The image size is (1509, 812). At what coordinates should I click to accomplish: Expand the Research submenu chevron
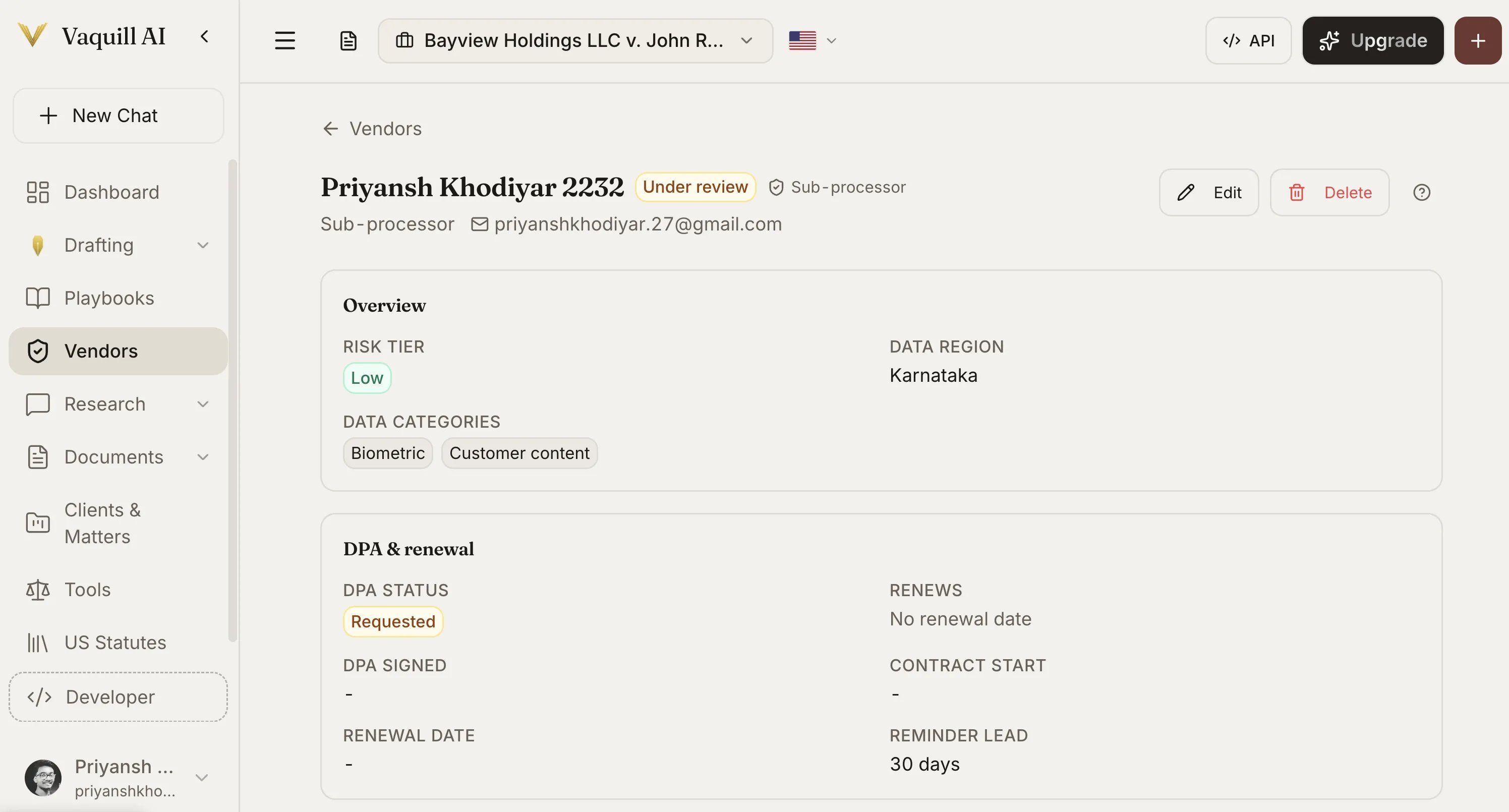tap(203, 404)
